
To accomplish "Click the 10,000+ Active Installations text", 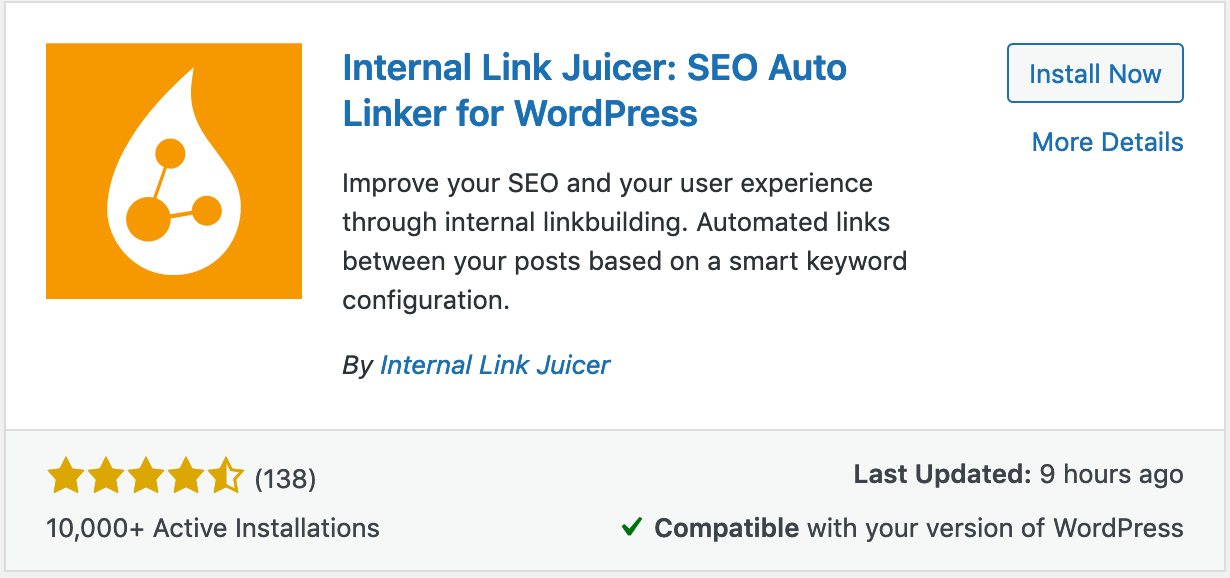I will click(x=213, y=527).
